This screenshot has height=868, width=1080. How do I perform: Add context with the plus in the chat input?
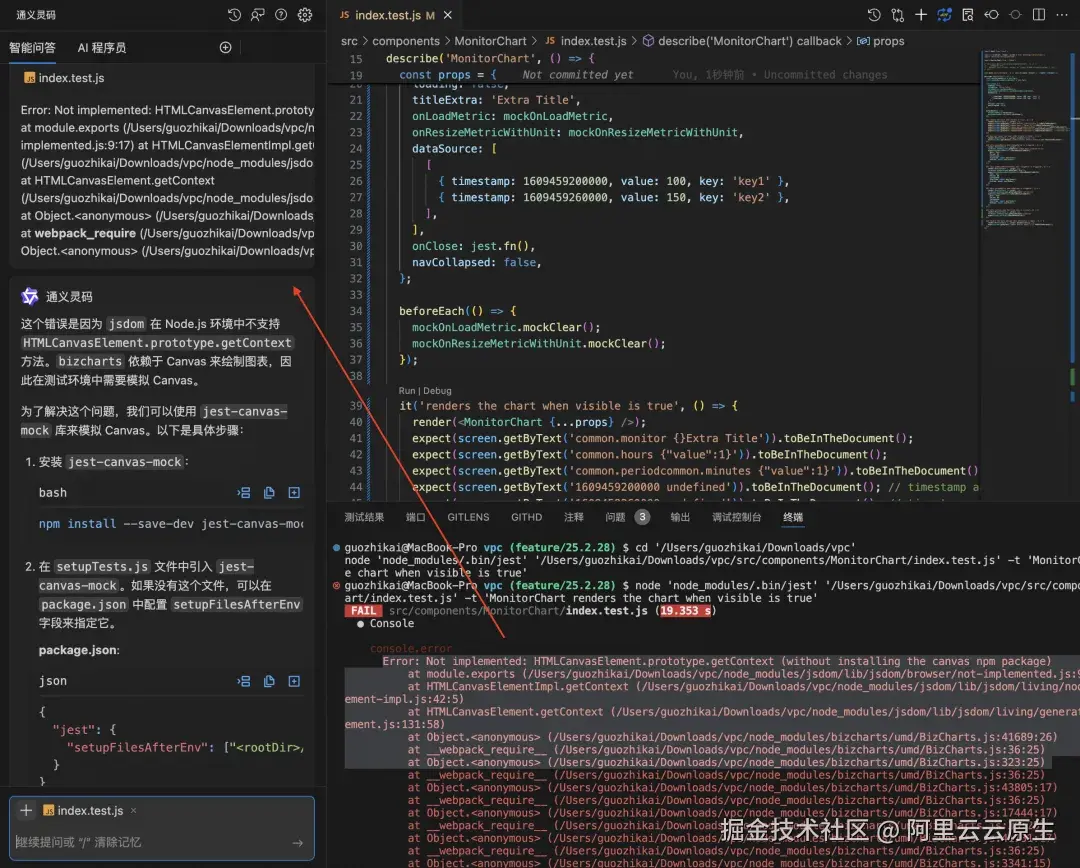26,811
